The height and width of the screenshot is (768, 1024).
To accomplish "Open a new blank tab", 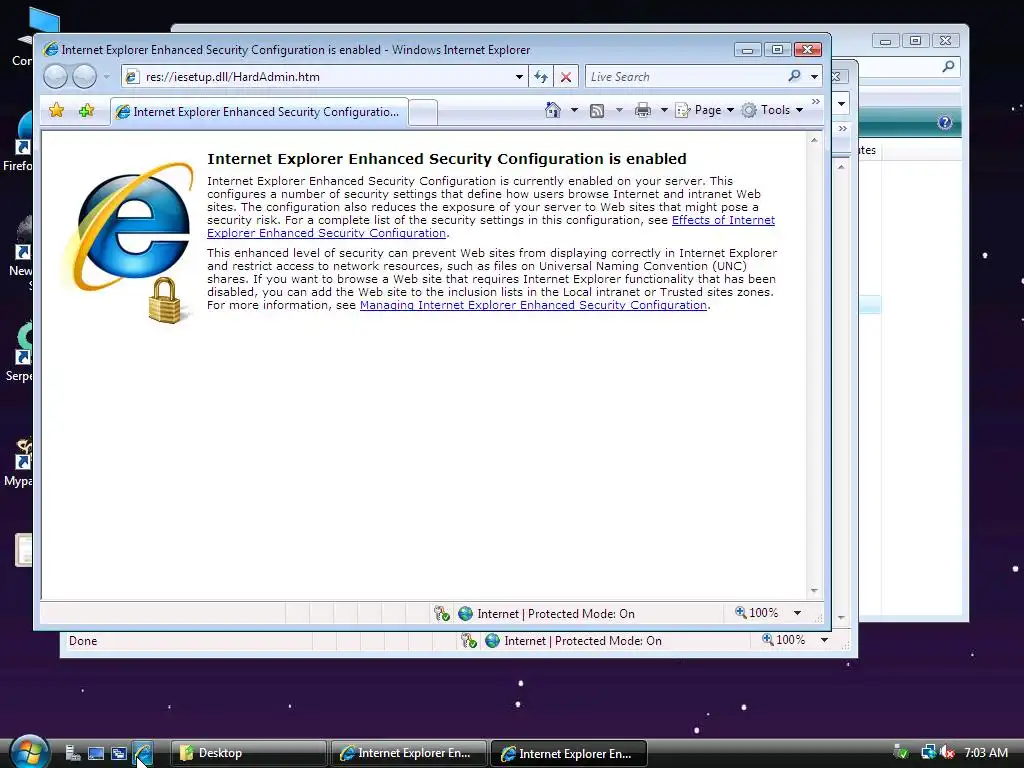I will (423, 112).
